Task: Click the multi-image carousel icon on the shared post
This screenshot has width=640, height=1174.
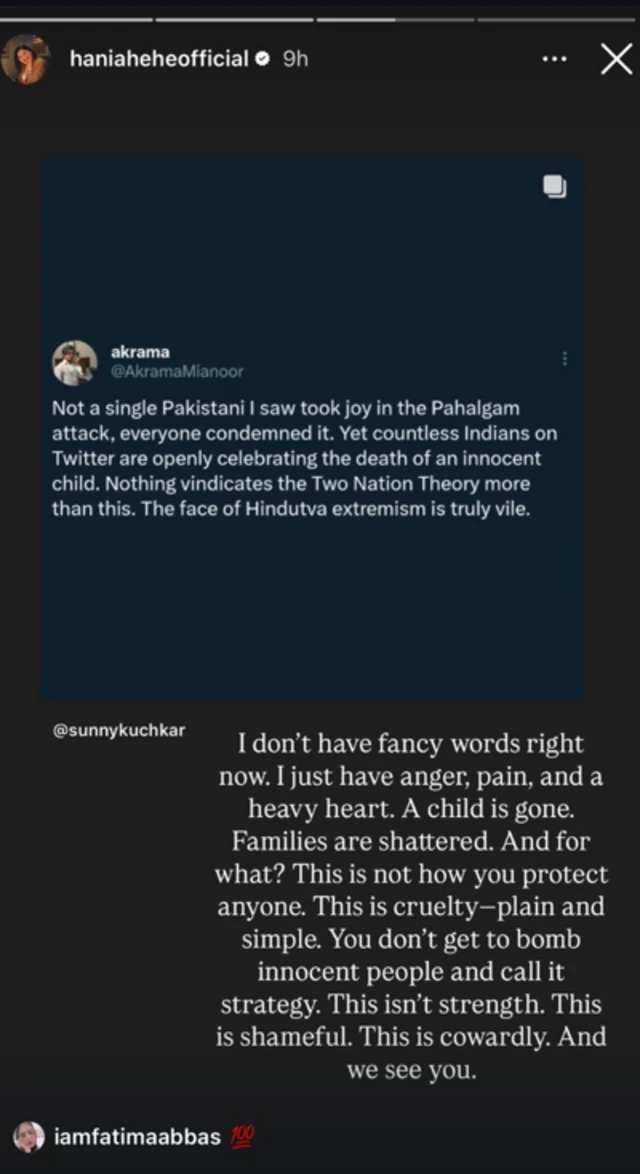Action: click(554, 187)
